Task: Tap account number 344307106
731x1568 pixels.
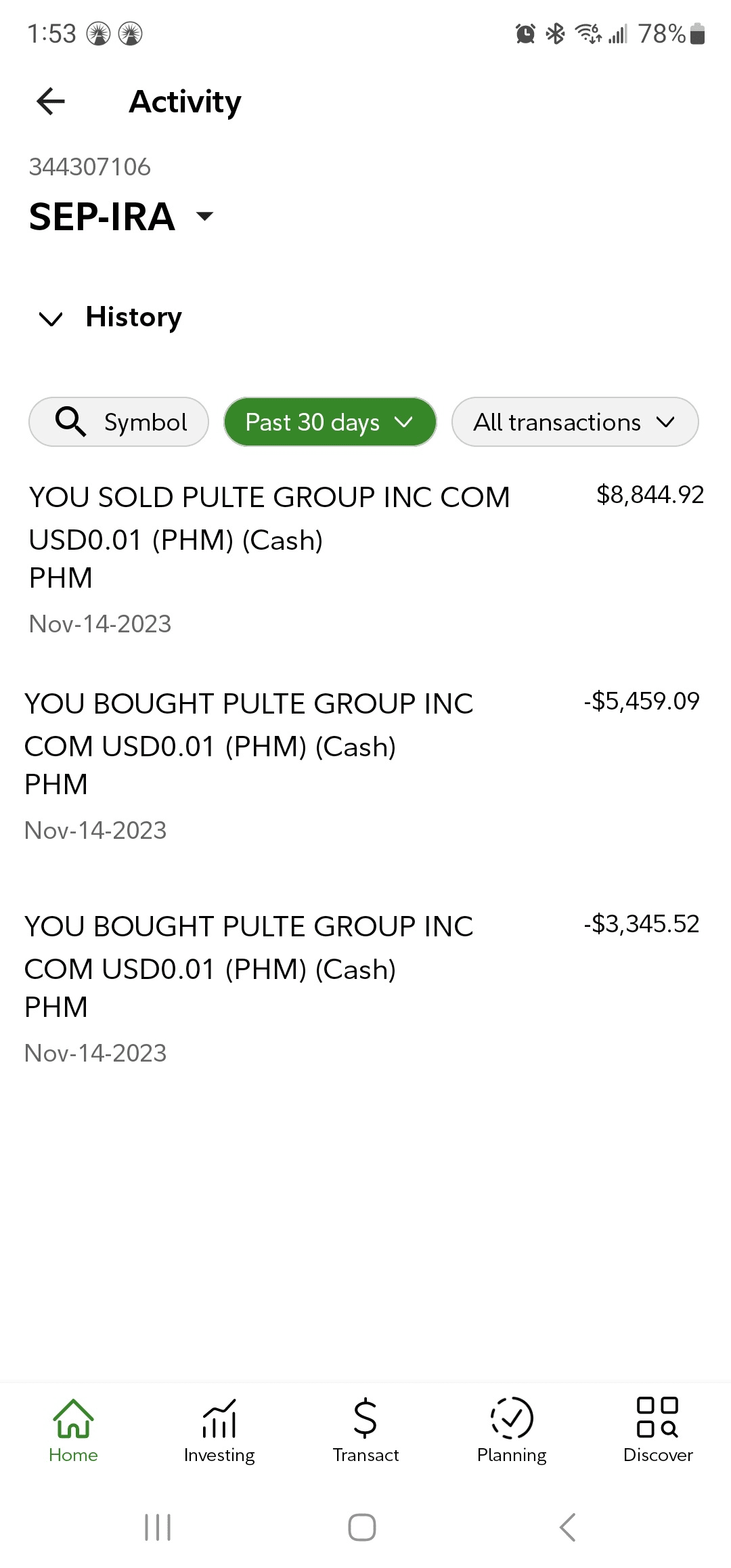Action: coord(90,167)
